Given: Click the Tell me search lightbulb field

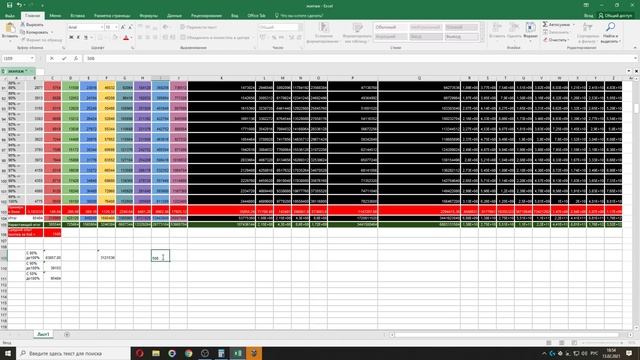Looking at the screenshot, I should click(x=299, y=16).
